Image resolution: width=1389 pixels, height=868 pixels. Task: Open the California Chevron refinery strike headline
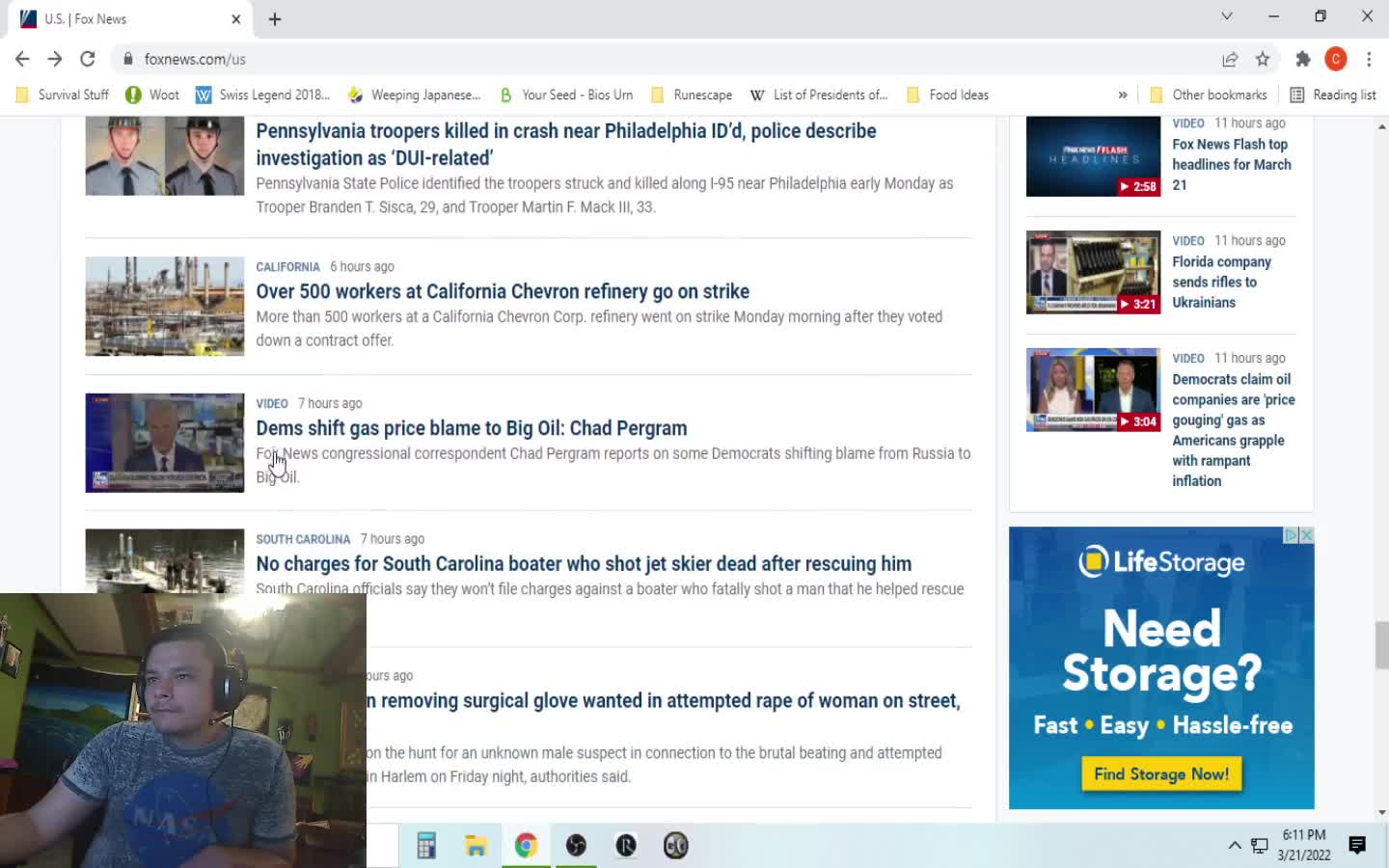pyautogui.click(x=503, y=291)
